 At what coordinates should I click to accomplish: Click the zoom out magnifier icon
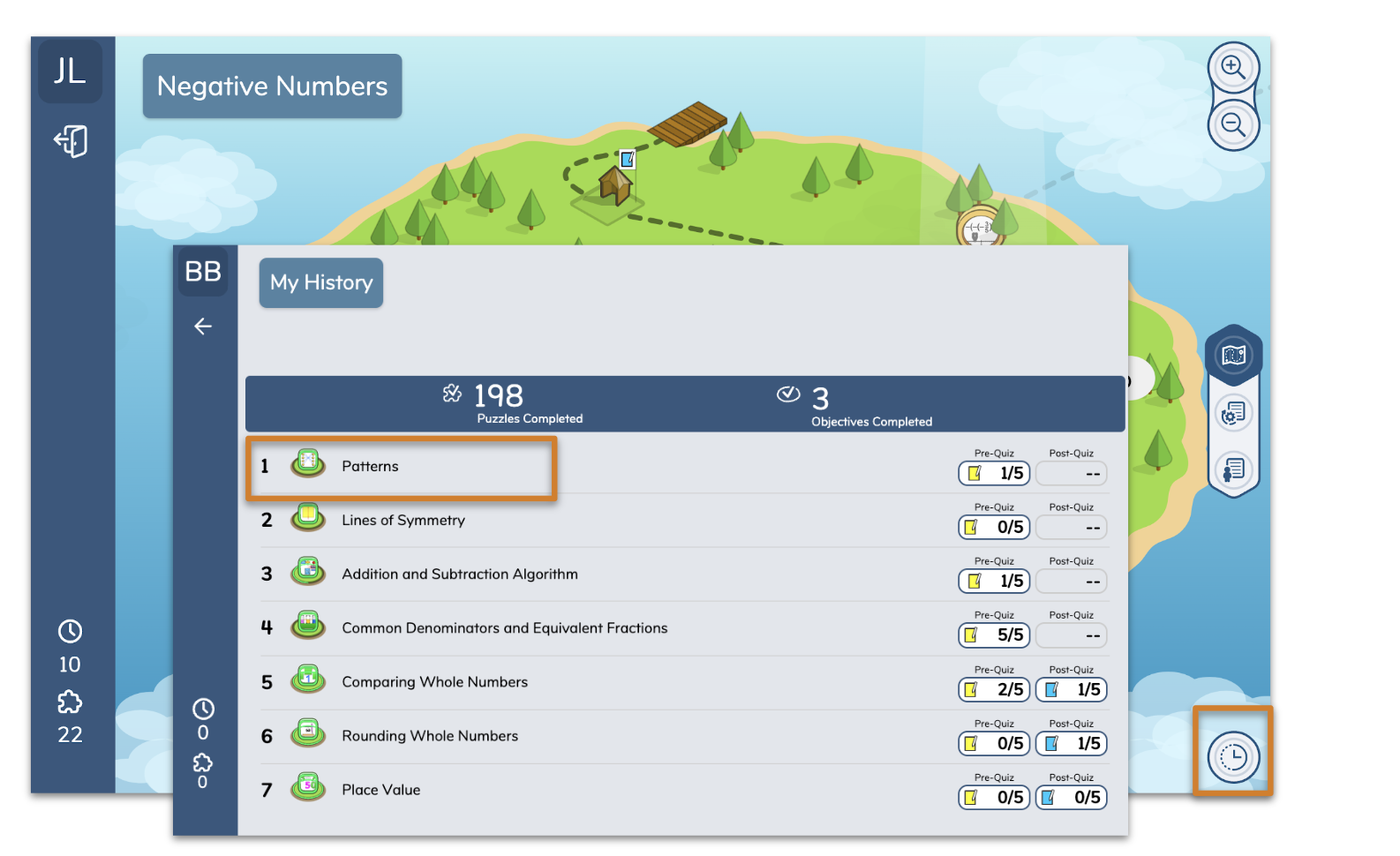[1232, 125]
